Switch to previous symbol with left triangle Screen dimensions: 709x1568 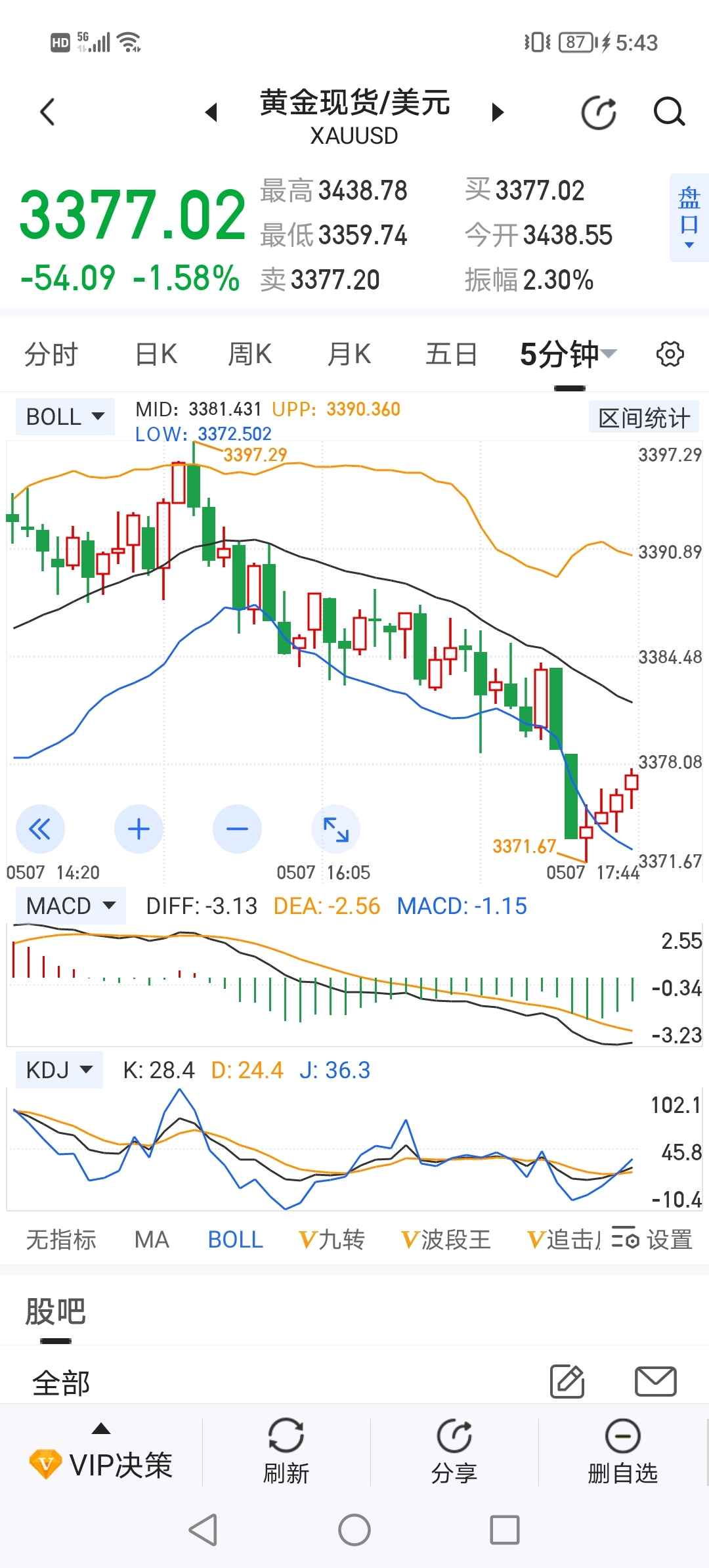coord(211,112)
